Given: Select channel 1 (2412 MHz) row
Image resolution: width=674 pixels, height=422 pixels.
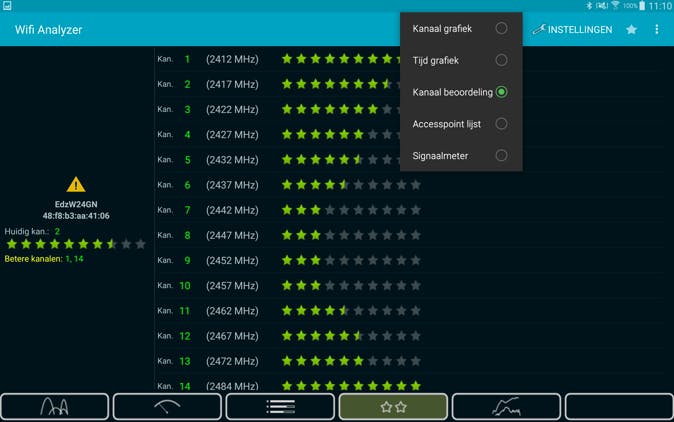Looking at the screenshot, I should click(278, 59).
